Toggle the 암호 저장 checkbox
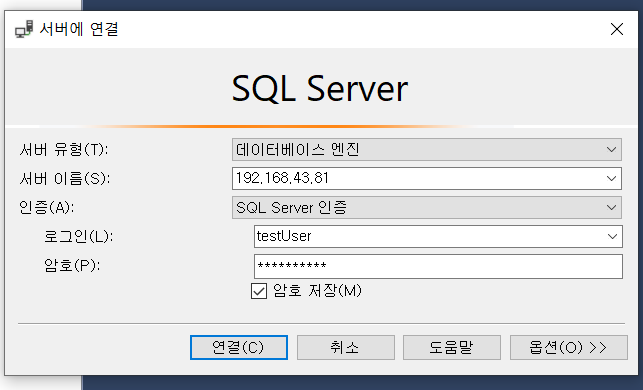This screenshot has height=390, width=643. (259, 291)
